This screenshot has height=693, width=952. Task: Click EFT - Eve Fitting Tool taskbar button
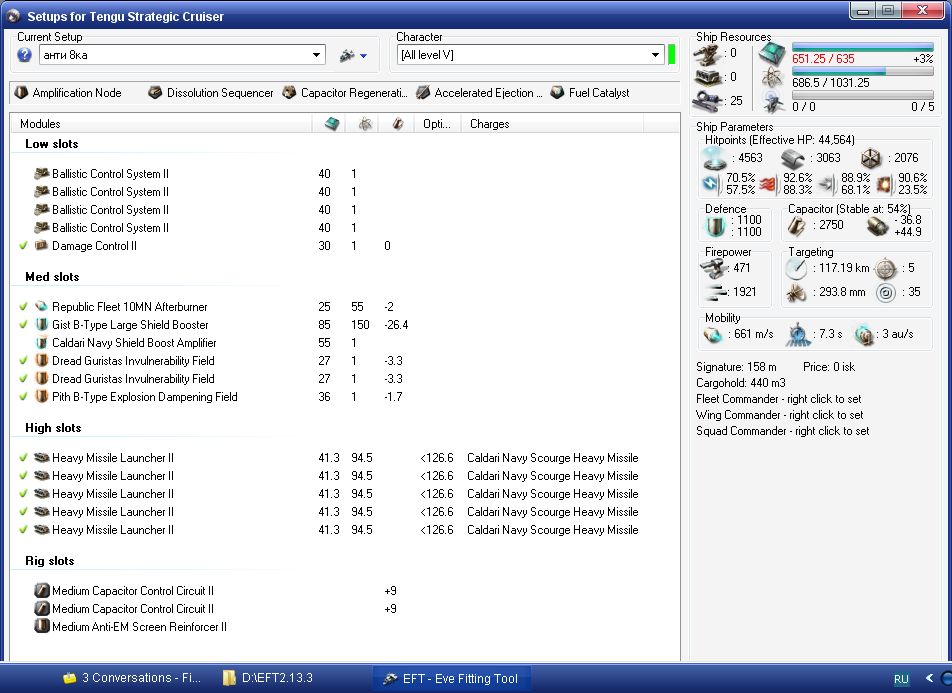[x=451, y=678]
